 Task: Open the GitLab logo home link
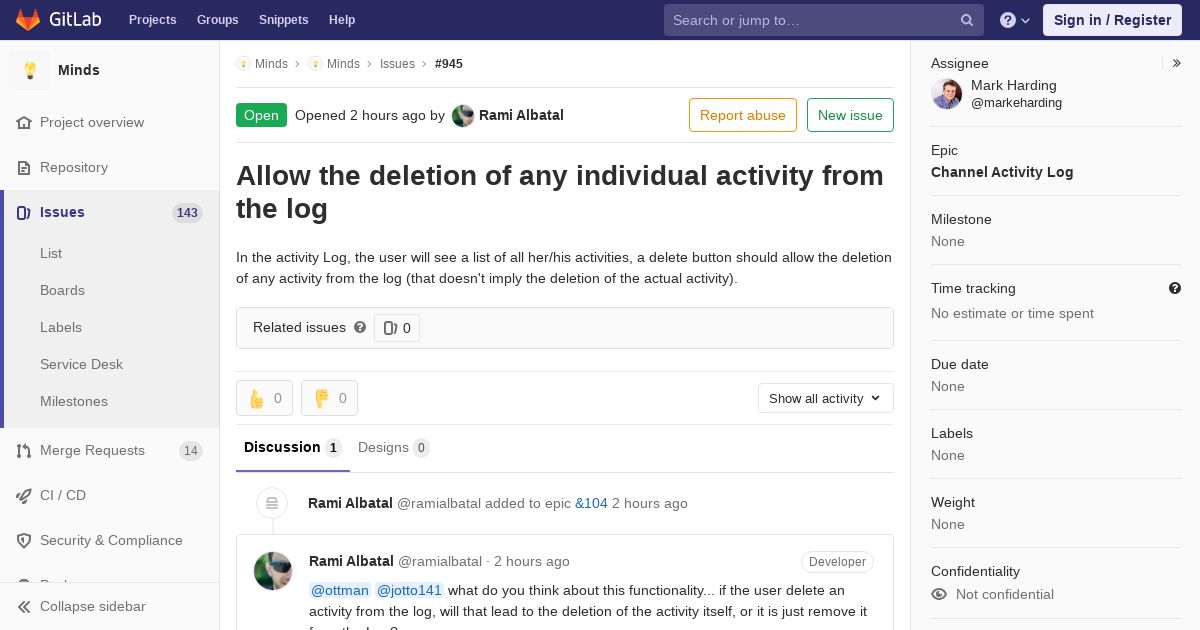coord(58,20)
